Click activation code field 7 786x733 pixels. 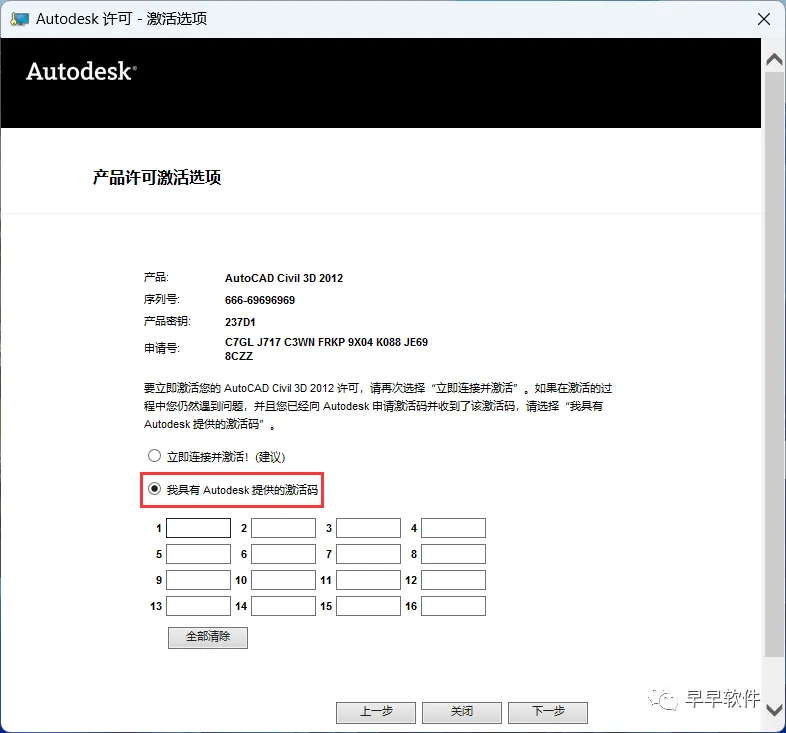368,554
